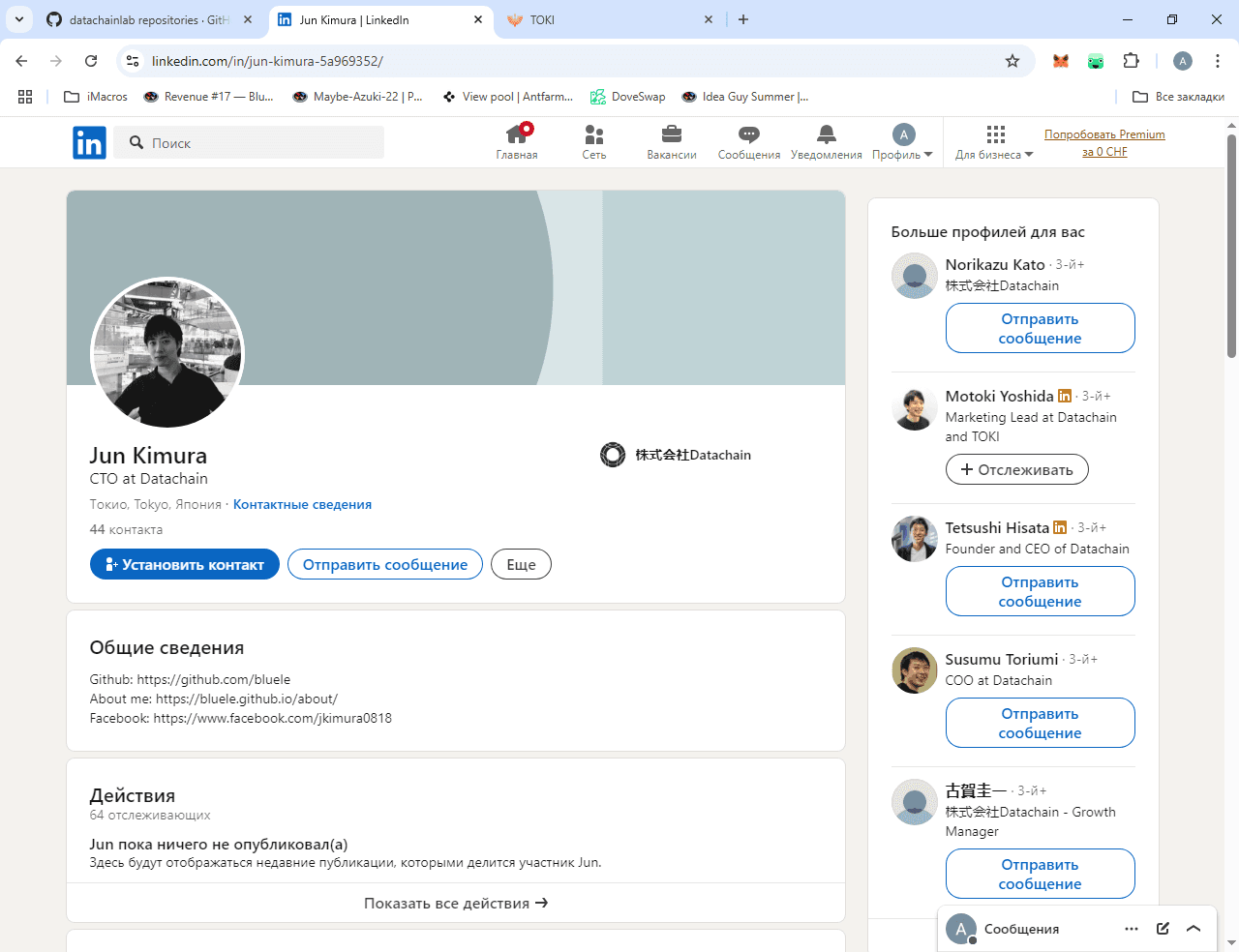Screen dimensions: 1239x952
Task: Focus the Поиск search field
Action: 249,143
